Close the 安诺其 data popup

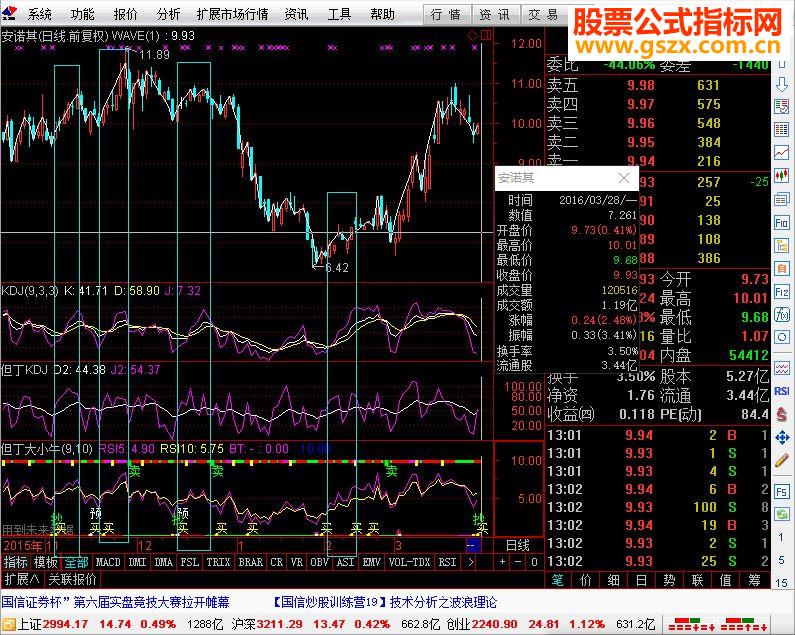click(x=624, y=178)
